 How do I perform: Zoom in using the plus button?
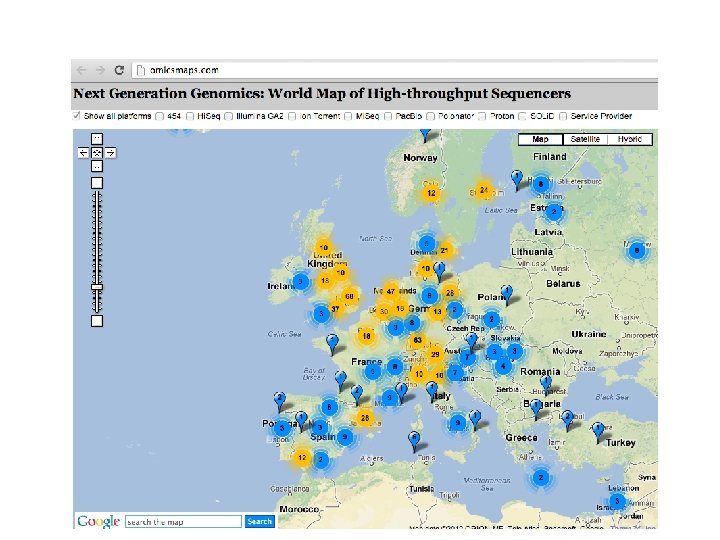pos(97,183)
